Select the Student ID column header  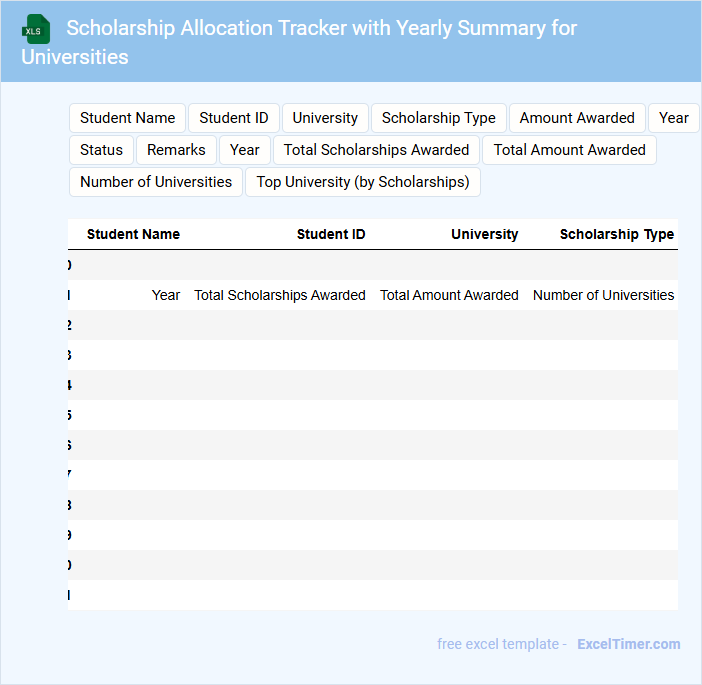(331, 234)
